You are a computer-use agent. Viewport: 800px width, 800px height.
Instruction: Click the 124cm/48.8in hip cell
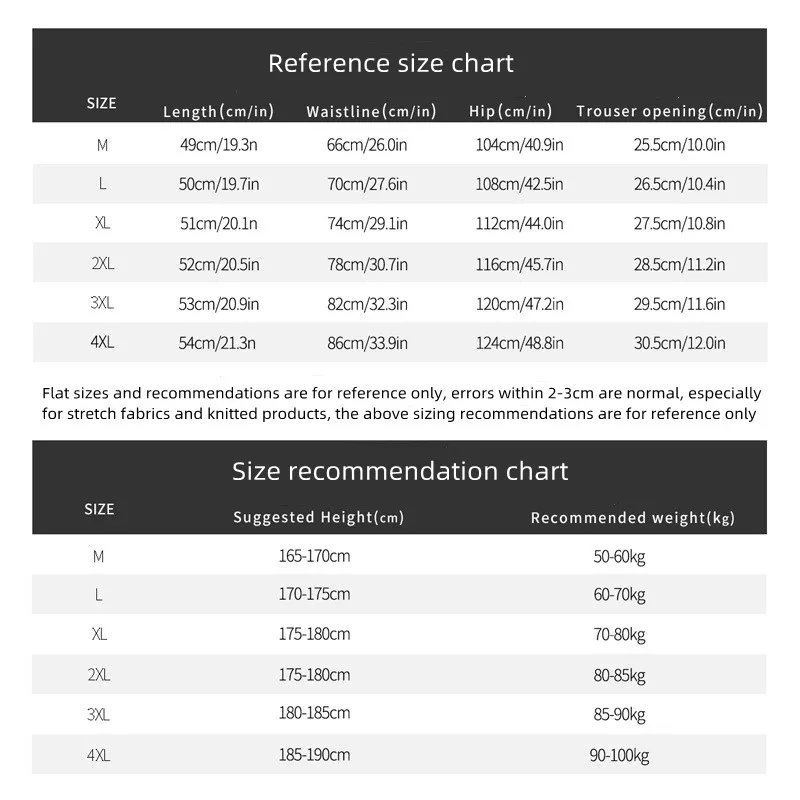(x=519, y=343)
